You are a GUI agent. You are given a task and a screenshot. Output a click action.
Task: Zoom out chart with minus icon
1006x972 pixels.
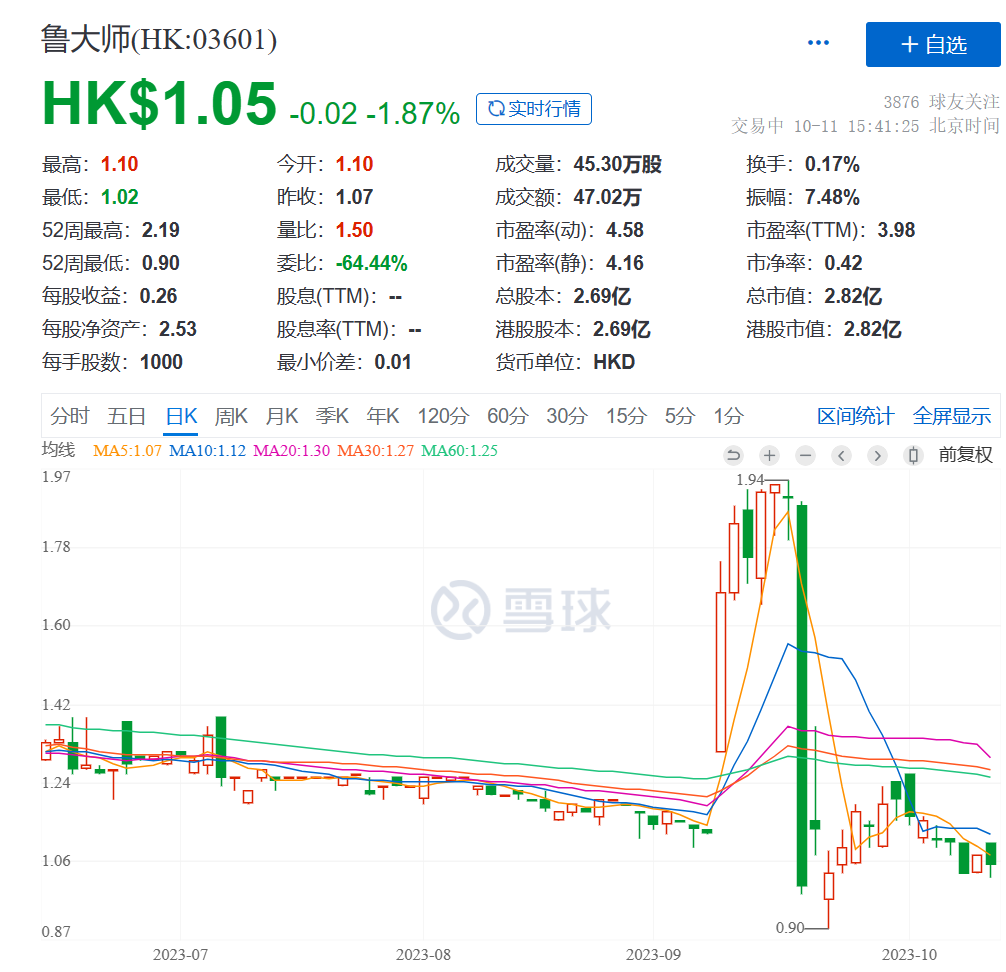tap(805, 456)
